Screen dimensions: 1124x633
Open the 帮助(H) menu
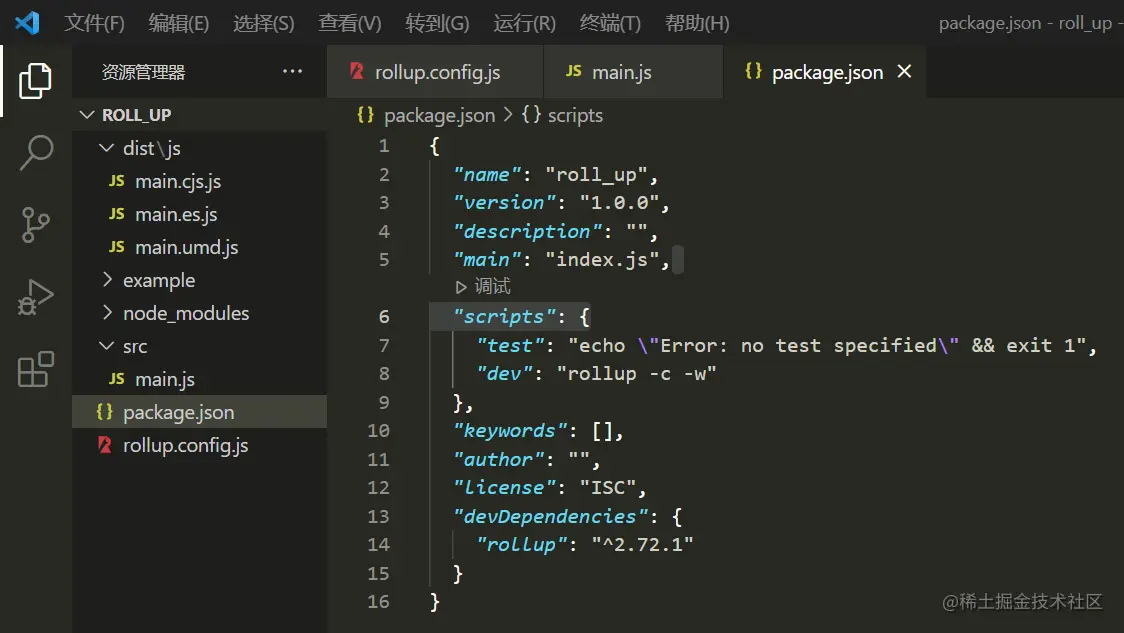[697, 23]
